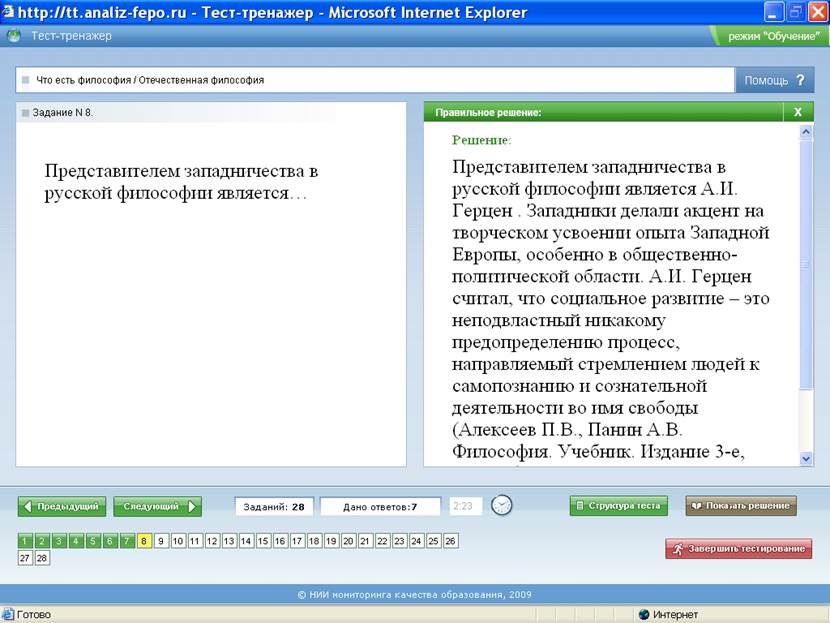
Task: Jump to question 6
Action: click(x=110, y=541)
